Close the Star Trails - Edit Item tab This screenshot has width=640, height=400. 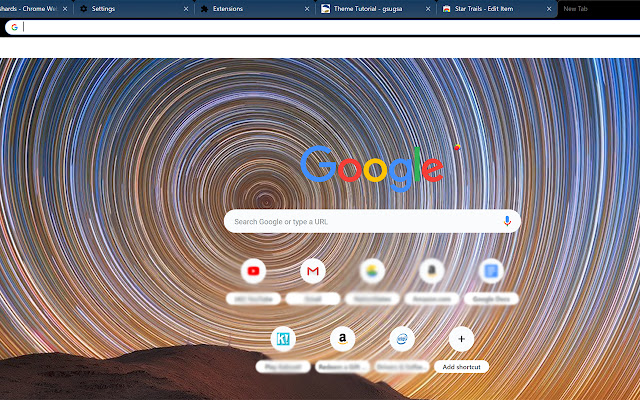549,9
